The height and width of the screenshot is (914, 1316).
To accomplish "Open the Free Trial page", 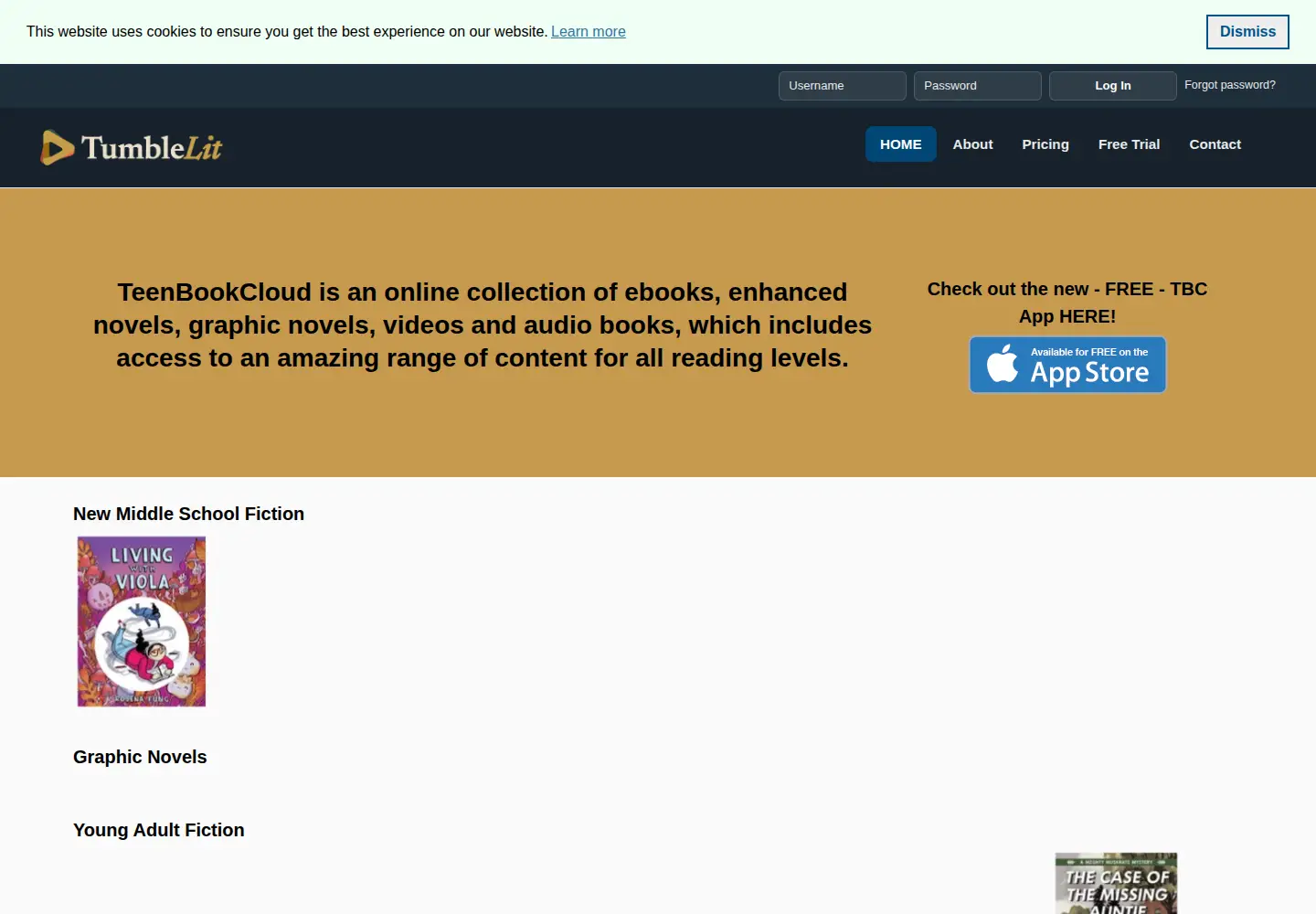I will (x=1130, y=144).
